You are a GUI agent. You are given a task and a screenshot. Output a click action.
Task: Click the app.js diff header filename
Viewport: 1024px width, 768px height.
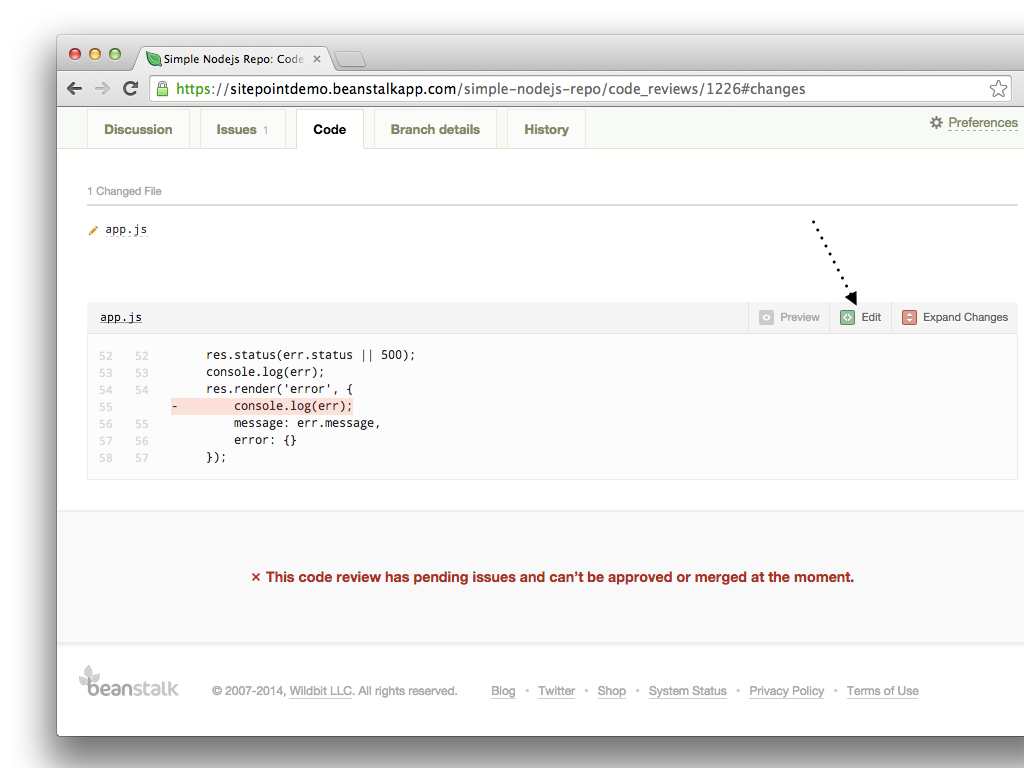(121, 317)
